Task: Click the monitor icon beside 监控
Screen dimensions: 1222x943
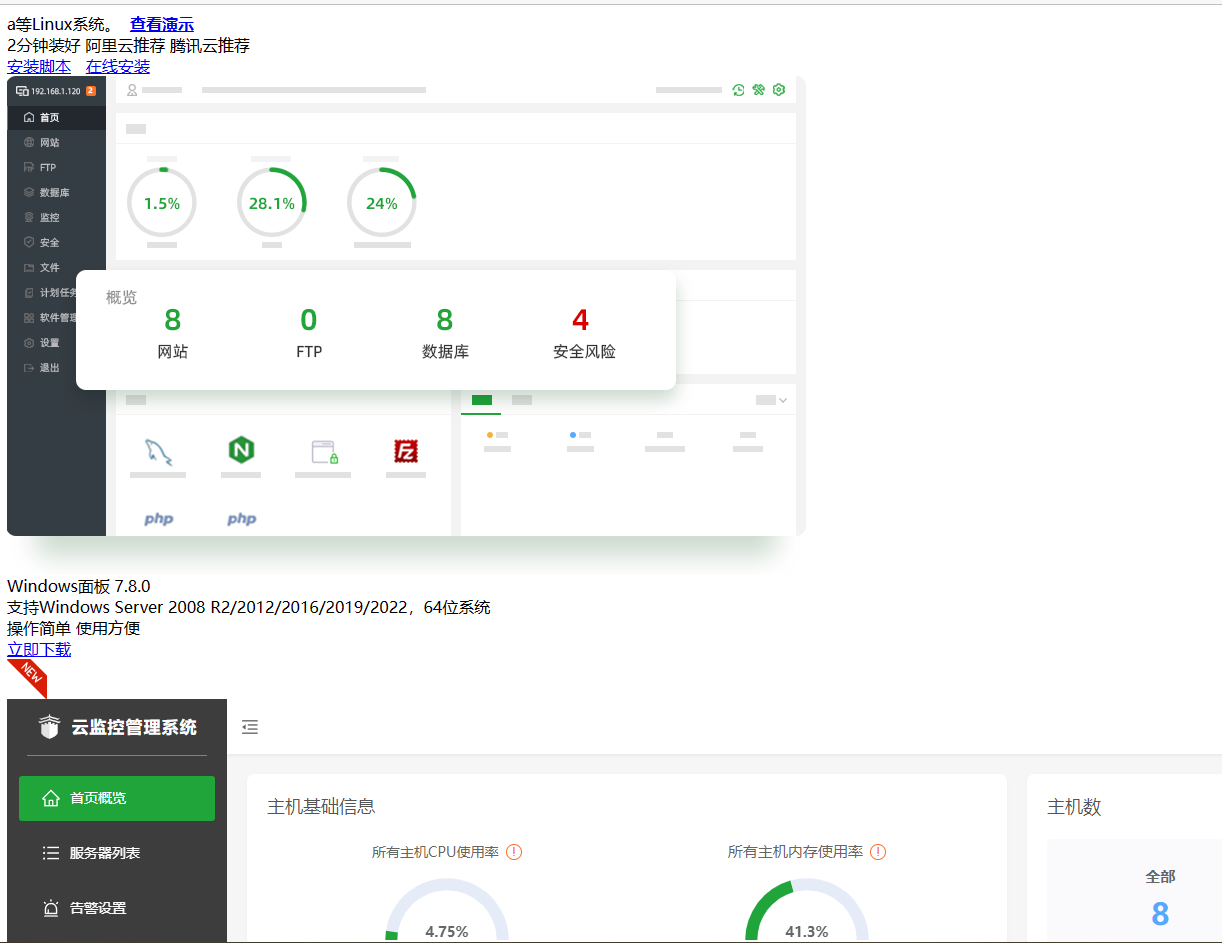Action: tap(29, 217)
